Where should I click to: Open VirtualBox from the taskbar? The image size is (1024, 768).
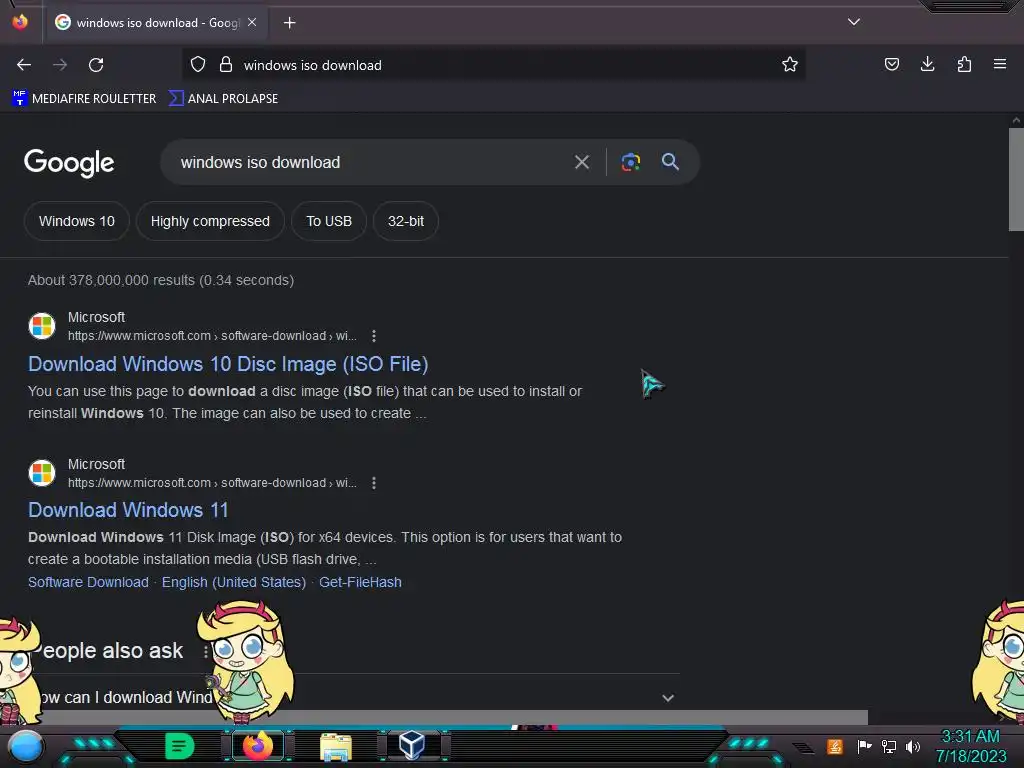tap(412, 745)
